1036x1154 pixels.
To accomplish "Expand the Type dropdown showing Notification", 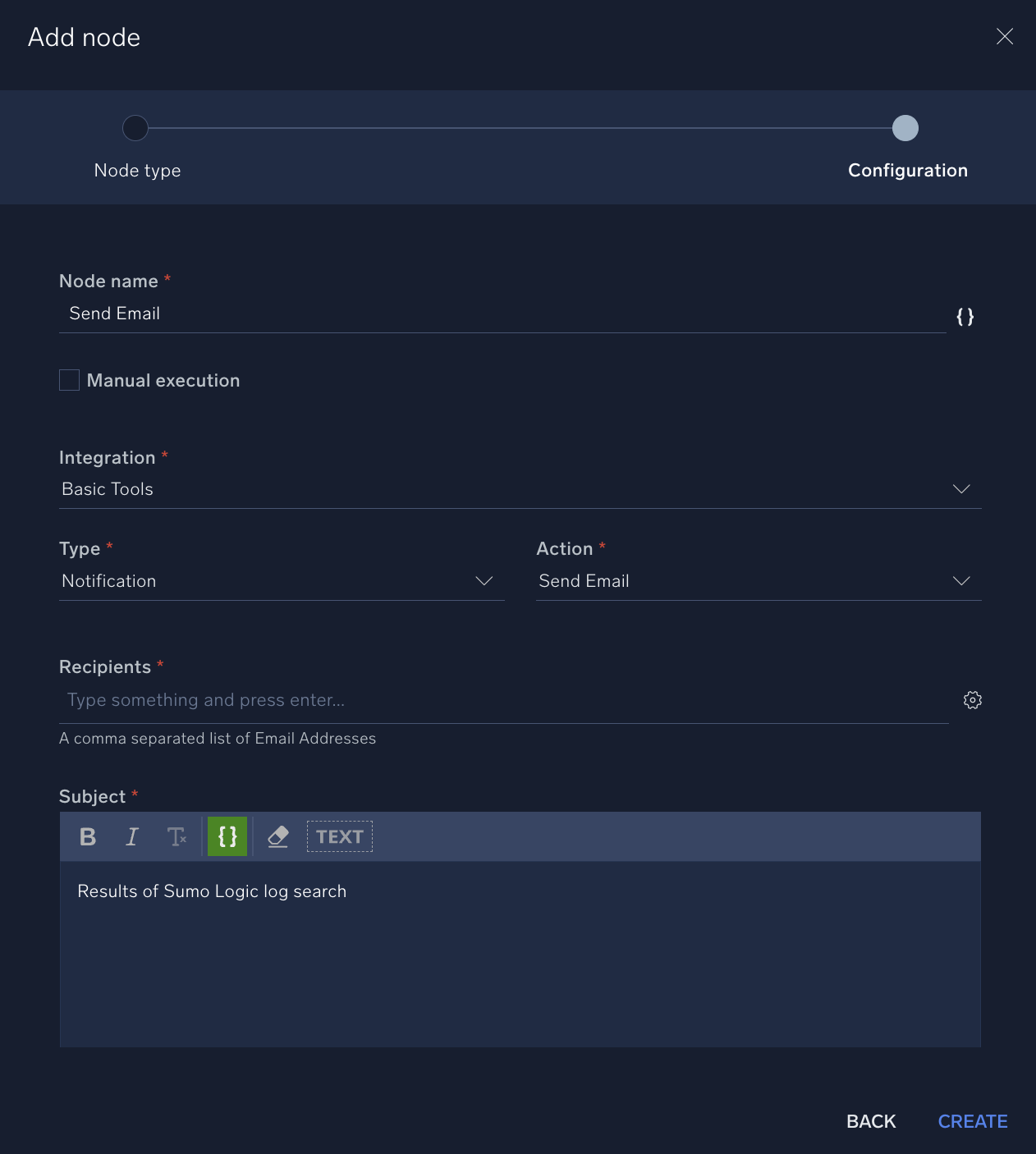I will [x=484, y=580].
